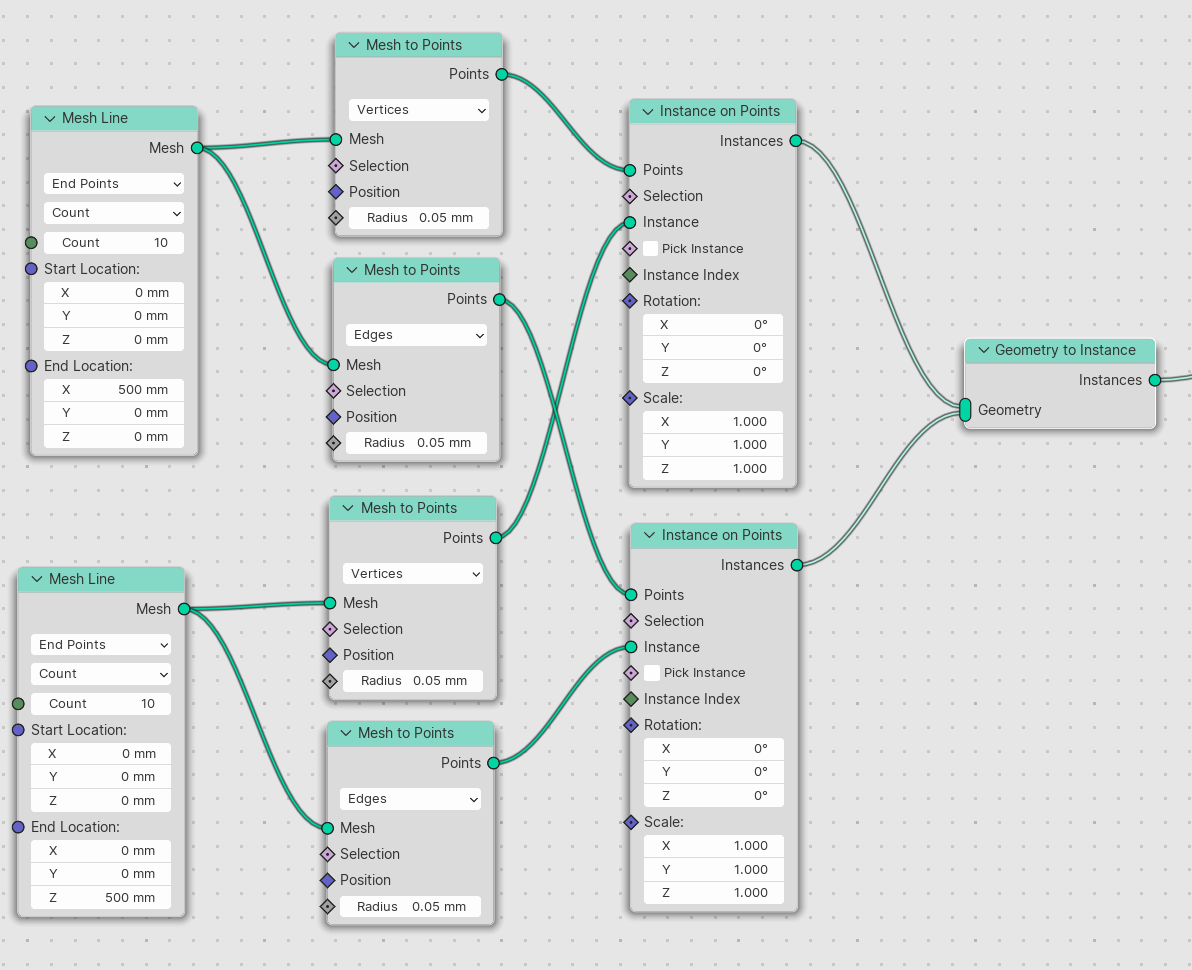
Task: Click End Location socket on upper Mesh Line node
Action: pos(31,366)
